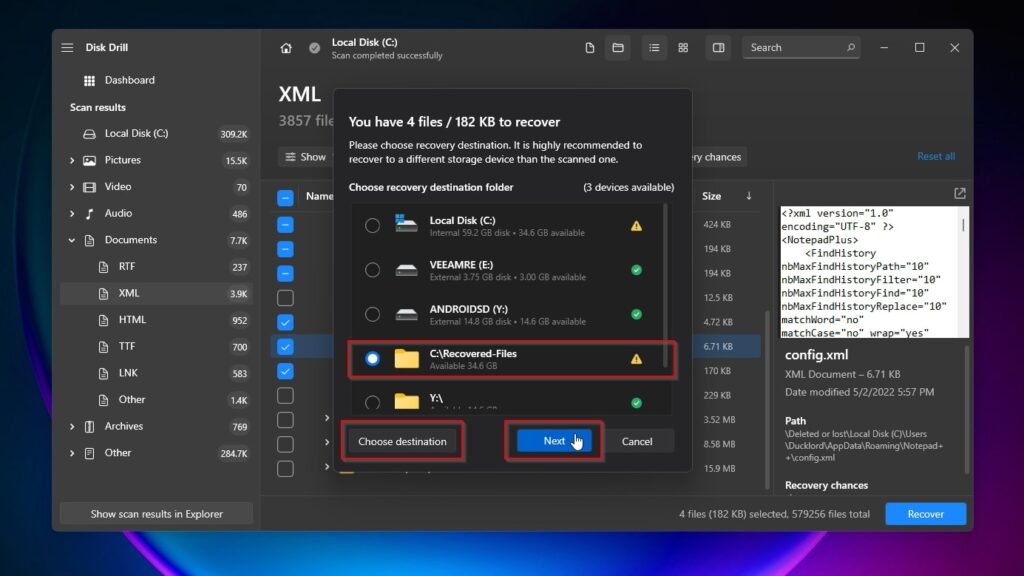
Task: Click the Pictures category icon
Action: (89, 160)
